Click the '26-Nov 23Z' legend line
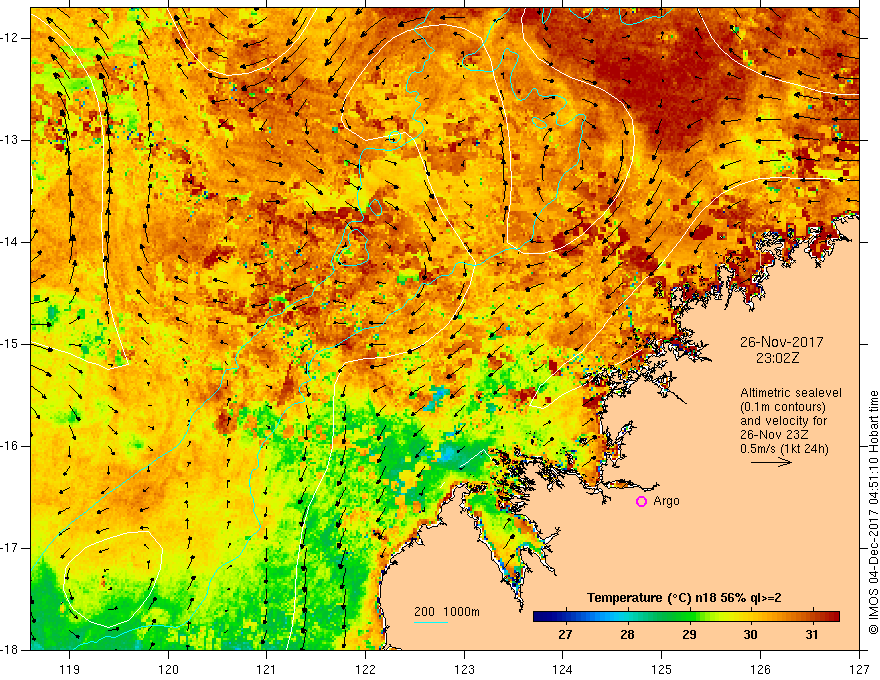Image resolution: width=880 pixels, height=680 pixels. [775, 435]
